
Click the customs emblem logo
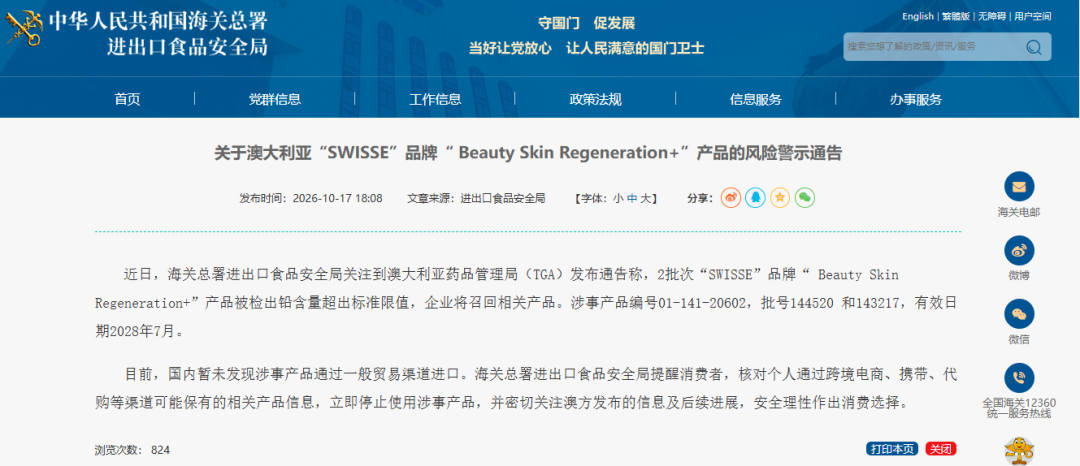(24, 28)
